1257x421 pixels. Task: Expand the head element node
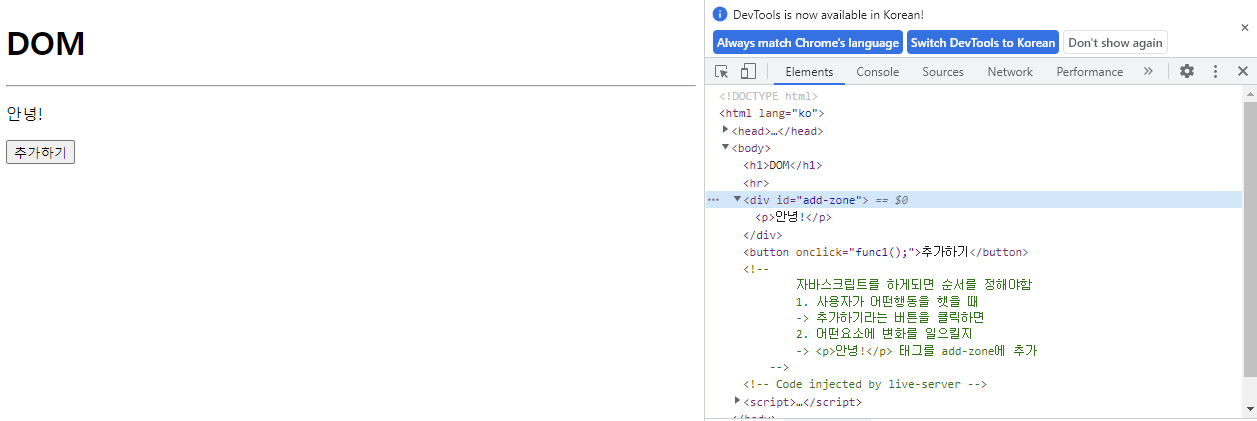(x=726, y=130)
